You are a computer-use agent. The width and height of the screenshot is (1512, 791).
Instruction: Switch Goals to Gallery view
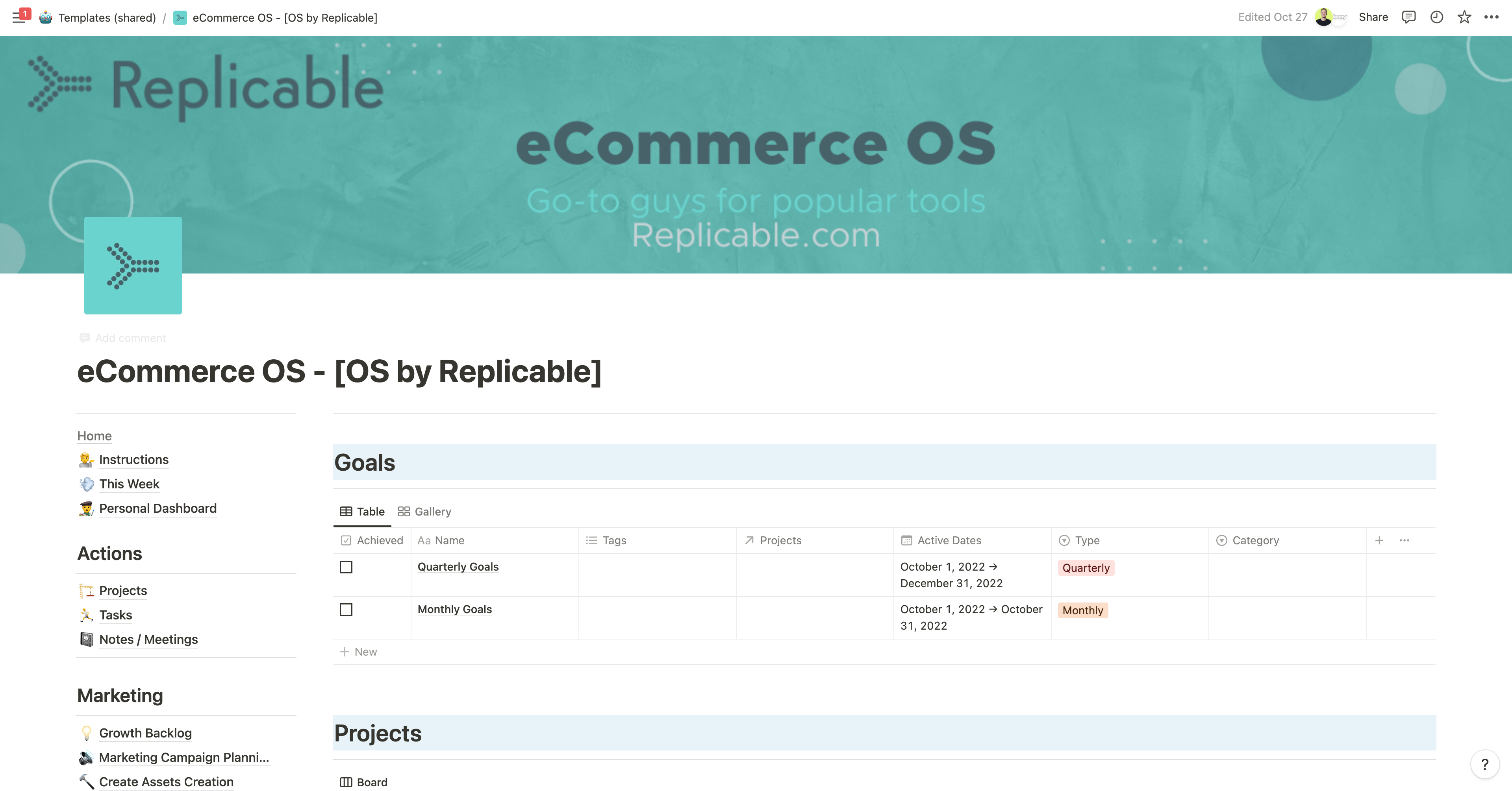(x=424, y=511)
